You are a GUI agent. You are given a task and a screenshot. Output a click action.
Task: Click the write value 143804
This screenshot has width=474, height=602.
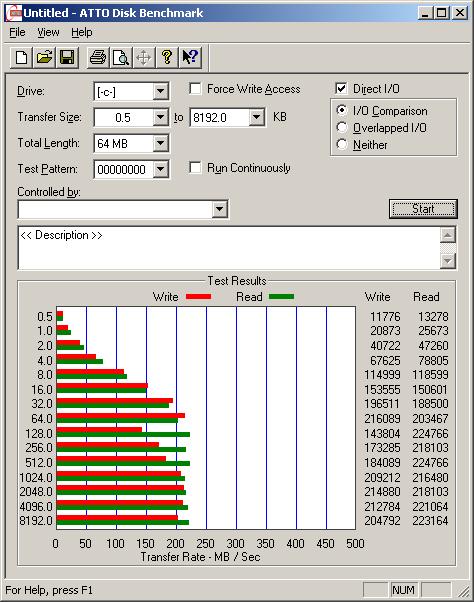point(382,433)
